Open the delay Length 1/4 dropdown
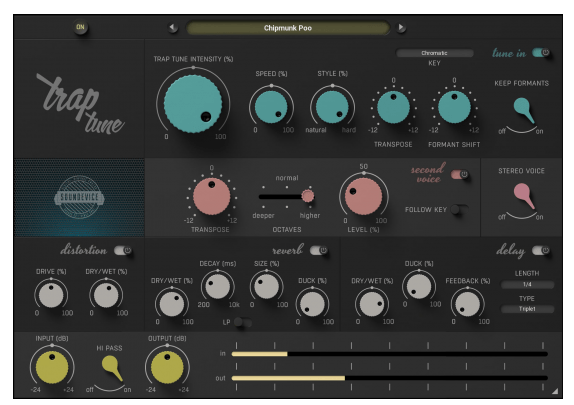The width and height of the screenshot is (574, 405). tap(527, 285)
